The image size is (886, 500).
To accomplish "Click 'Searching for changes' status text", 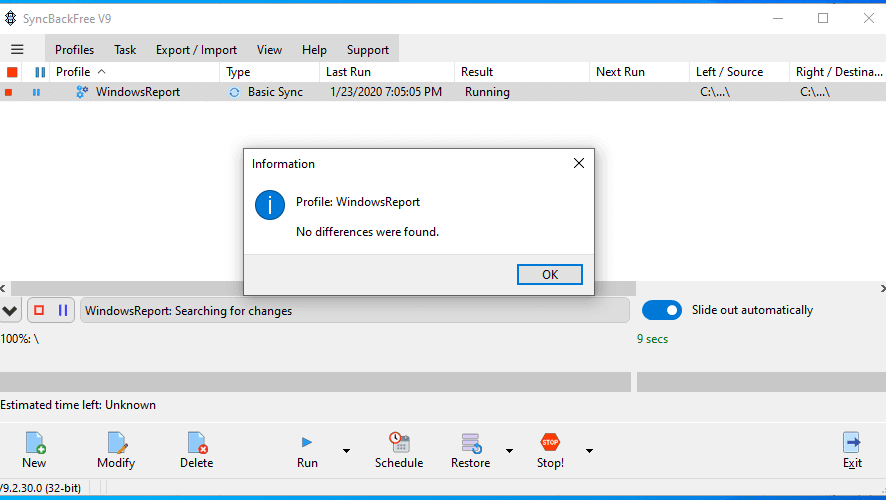I will pyautogui.click(x=233, y=311).
